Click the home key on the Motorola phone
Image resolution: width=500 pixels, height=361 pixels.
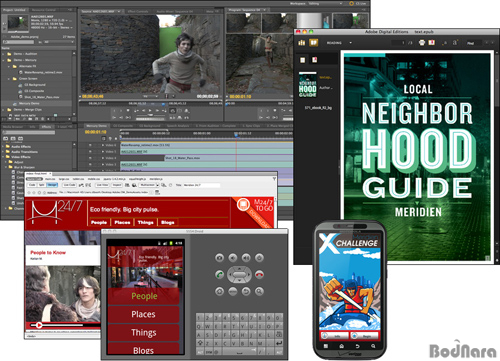pyautogui.click(x=341, y=346)
